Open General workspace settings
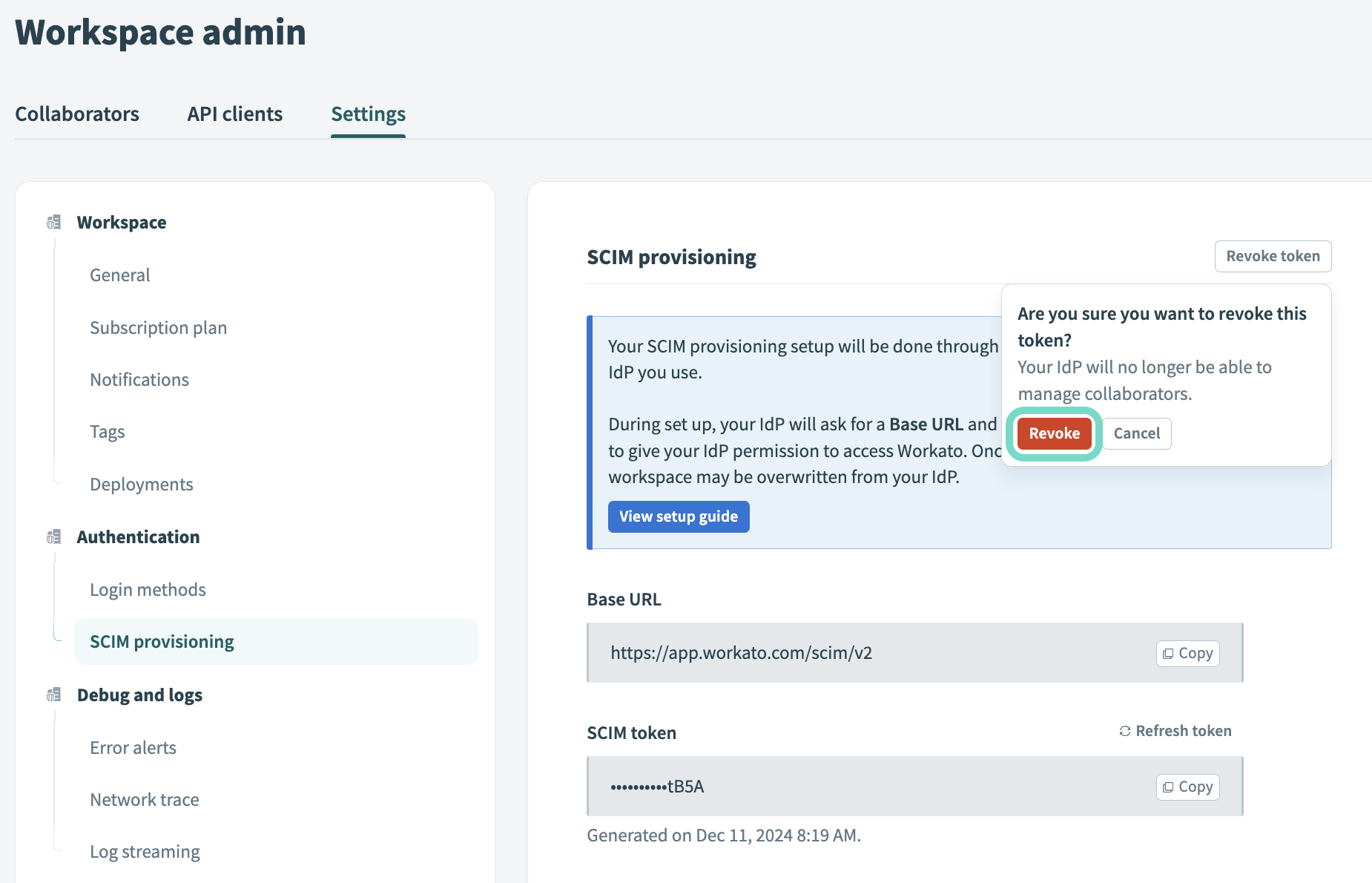This screenshot has height=883, width=1372. (x=119, y=275)
